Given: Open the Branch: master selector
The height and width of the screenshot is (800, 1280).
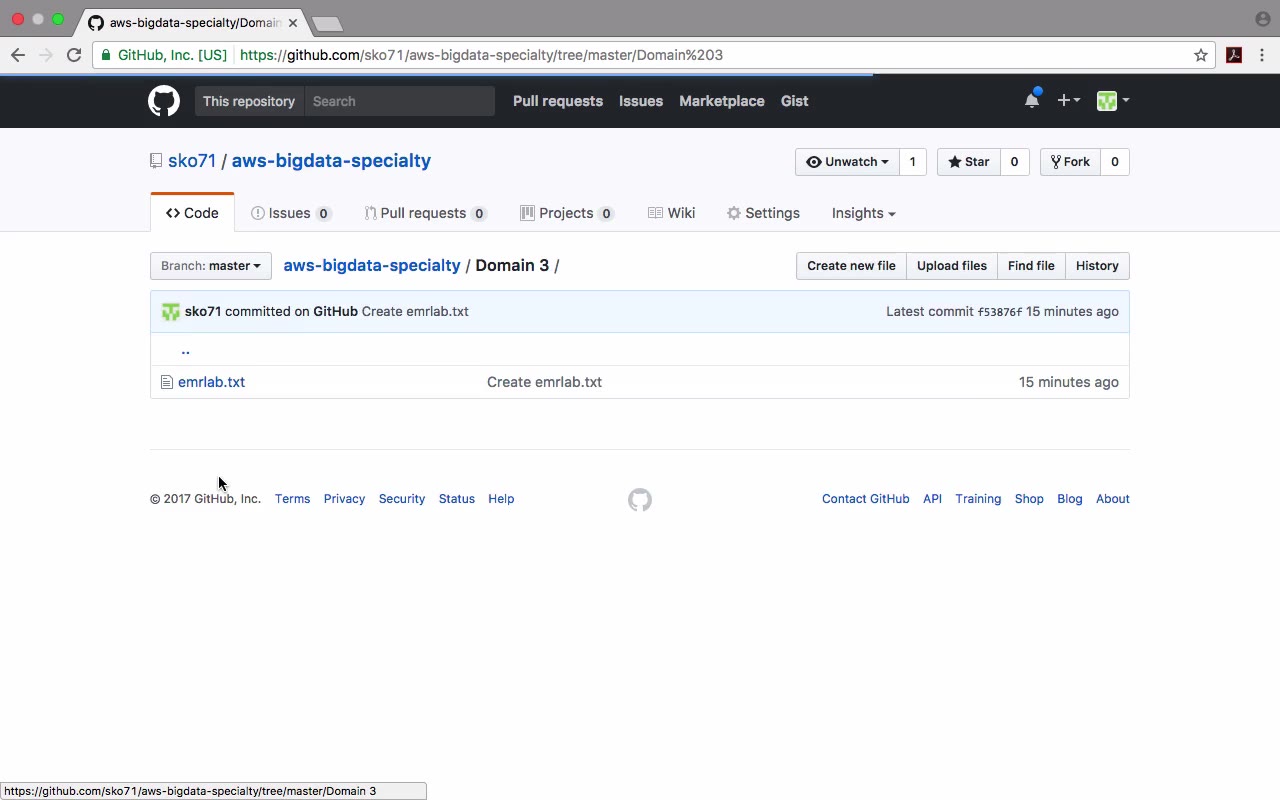Looking at the screenshot, I should pyautogui.click(x=211, y=266).
